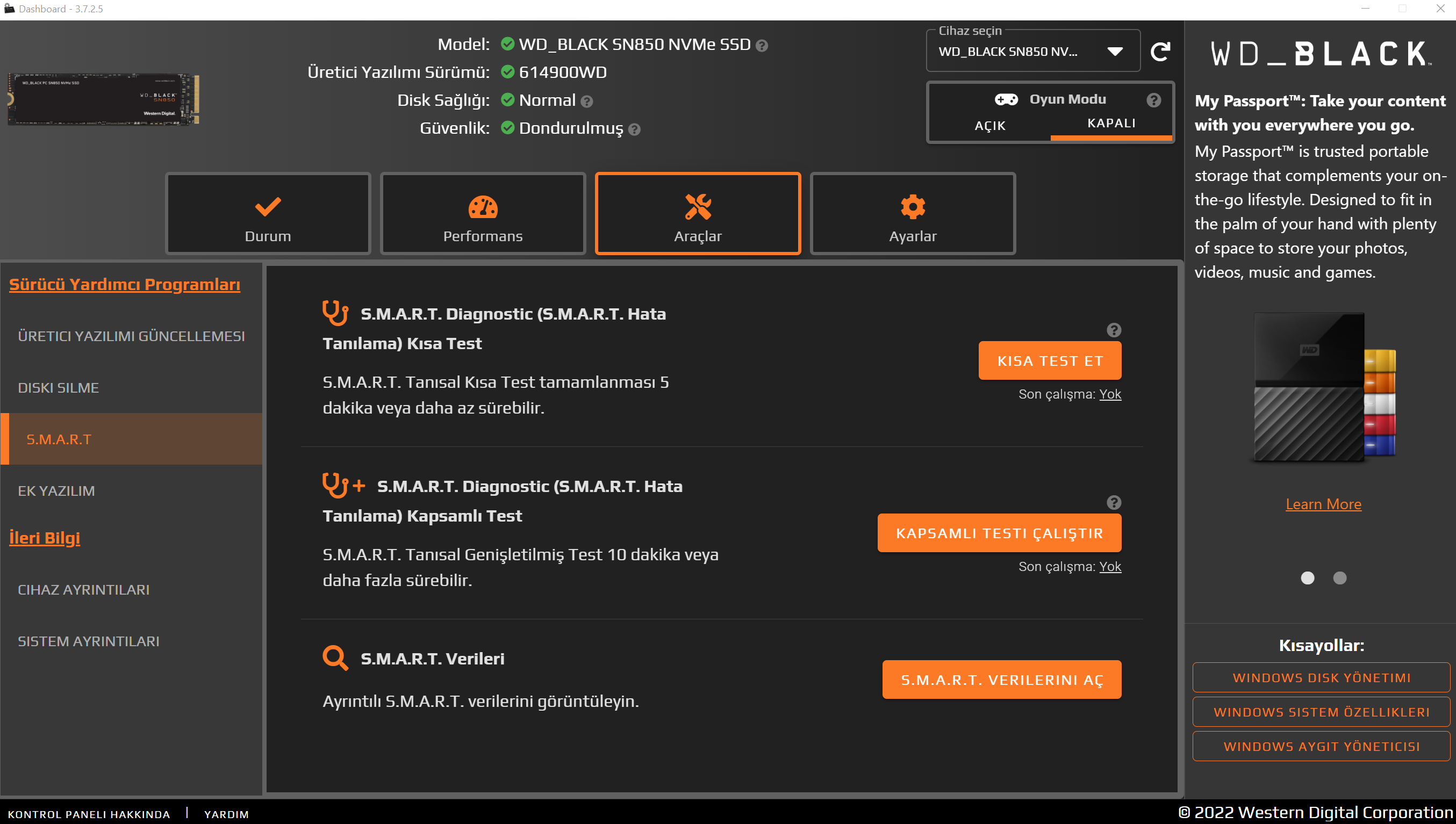This screenshot has height=824, width=1456.
Task: Click help icon next to Model name
Action: pyautogui.click(x=762, y=46)
